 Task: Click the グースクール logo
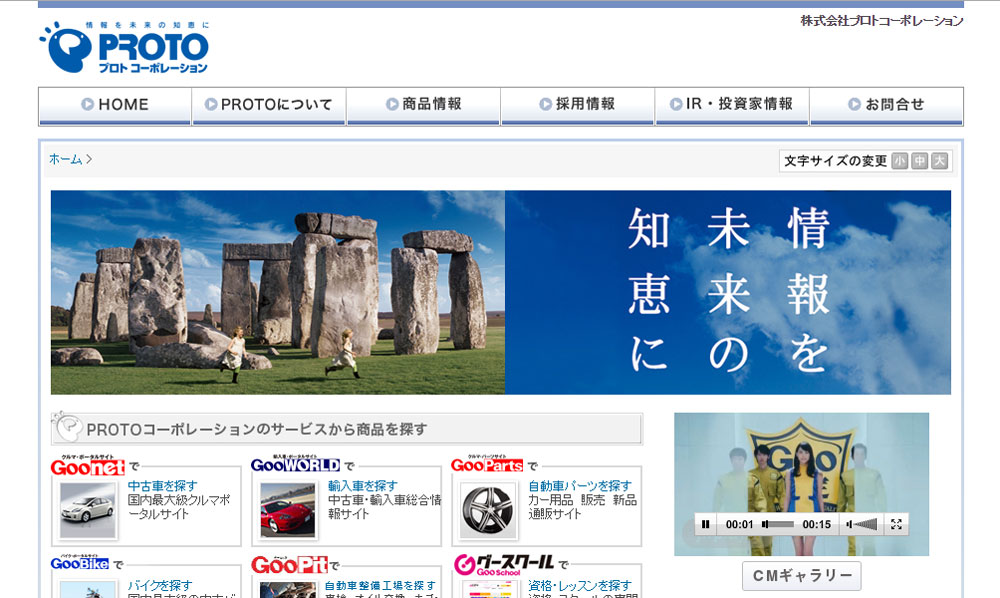click(x=504, y=565)
